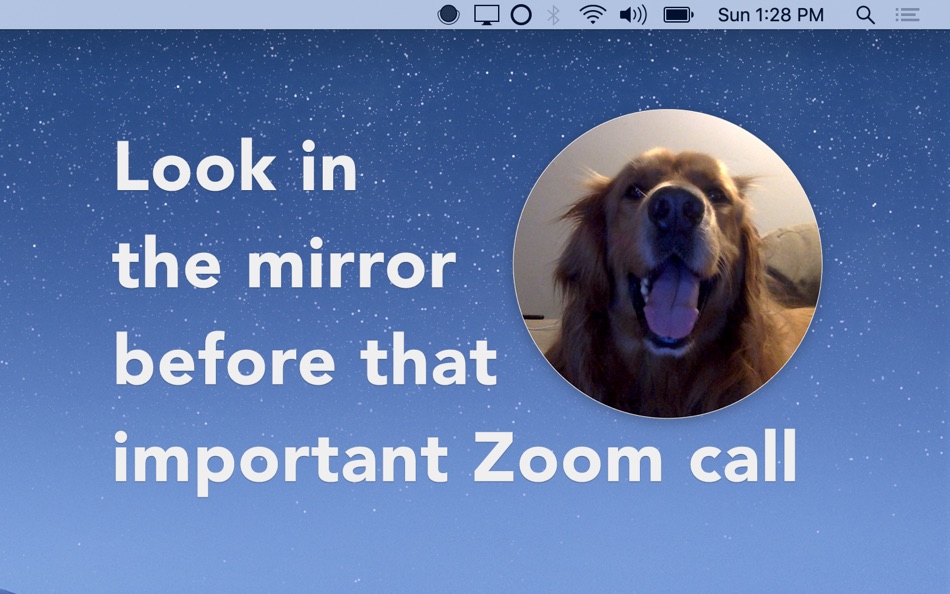This screenshot has height=594, width=950.
Task: Open Spotlight search magnifier
Action: click(x=865, y=15)
